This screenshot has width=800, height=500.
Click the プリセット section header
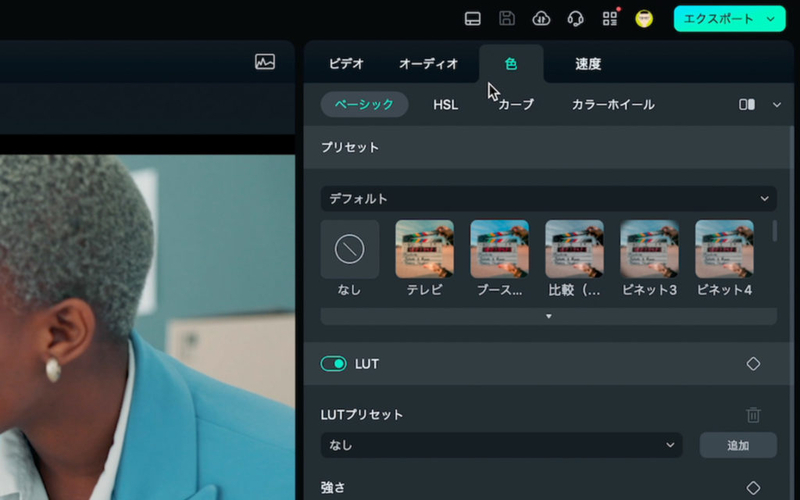click(x=548, y=147)
